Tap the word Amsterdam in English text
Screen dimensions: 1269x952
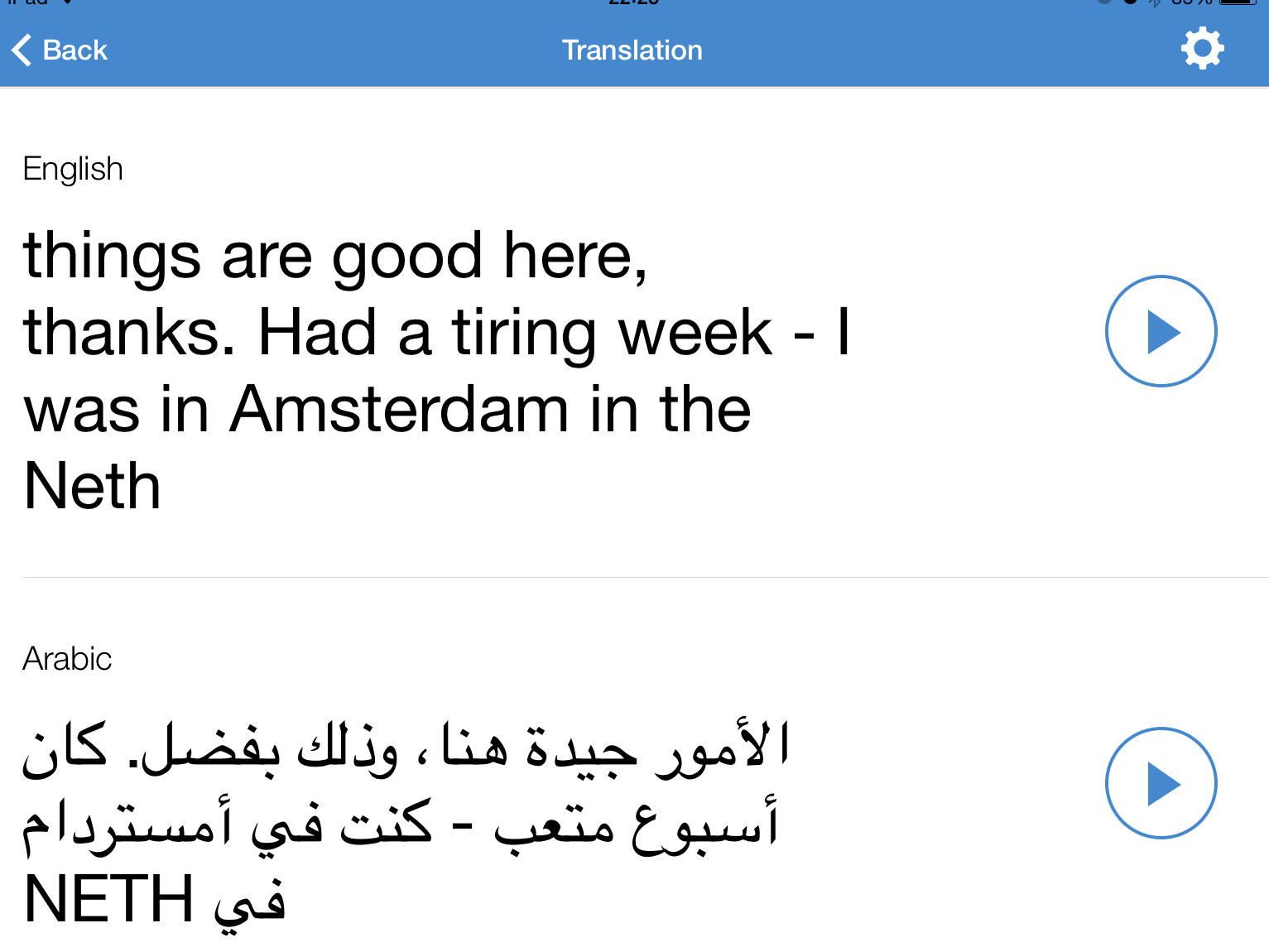pyautogui.click(x=399, y=409)
